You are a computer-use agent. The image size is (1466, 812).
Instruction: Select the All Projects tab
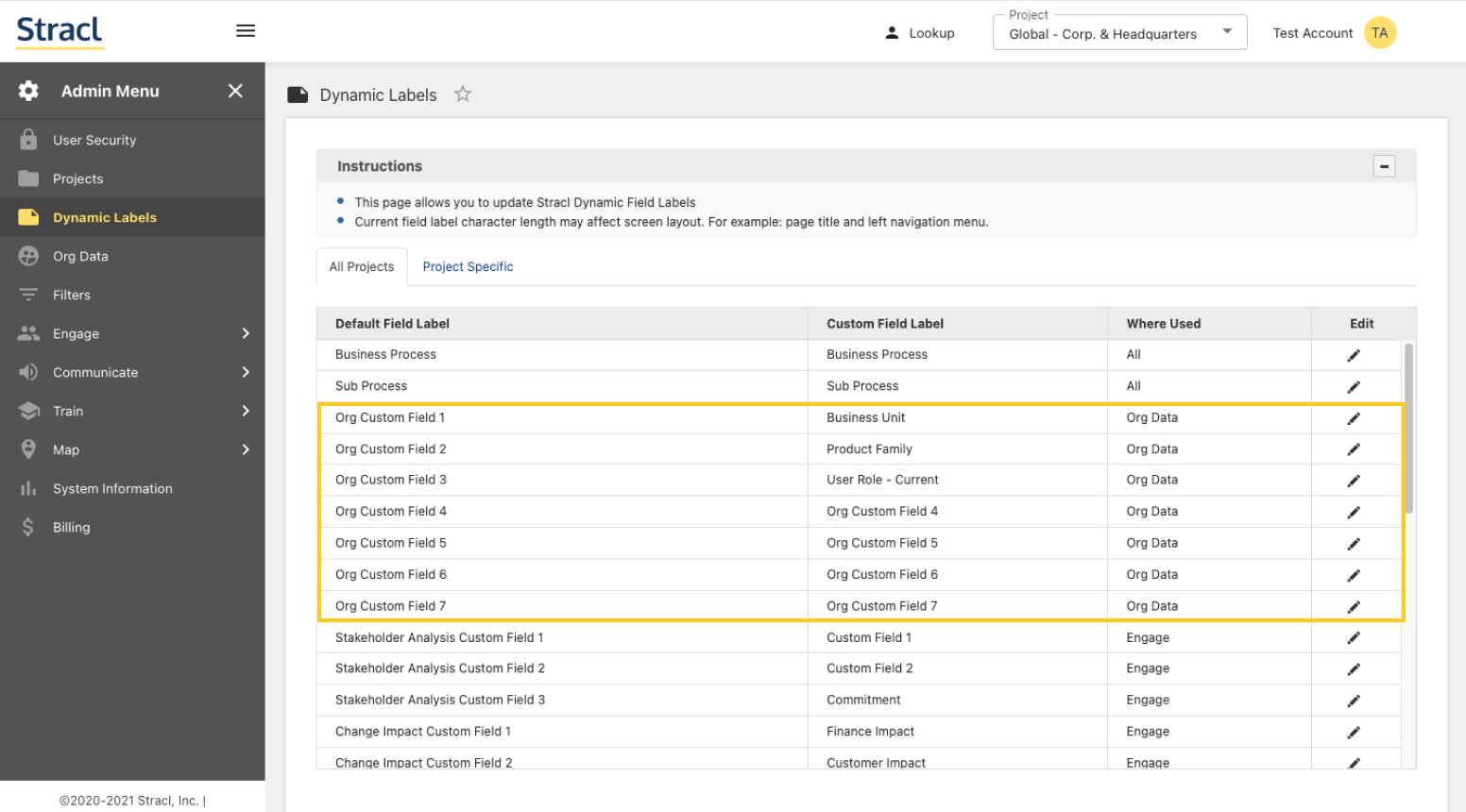[x=361, y=266]
